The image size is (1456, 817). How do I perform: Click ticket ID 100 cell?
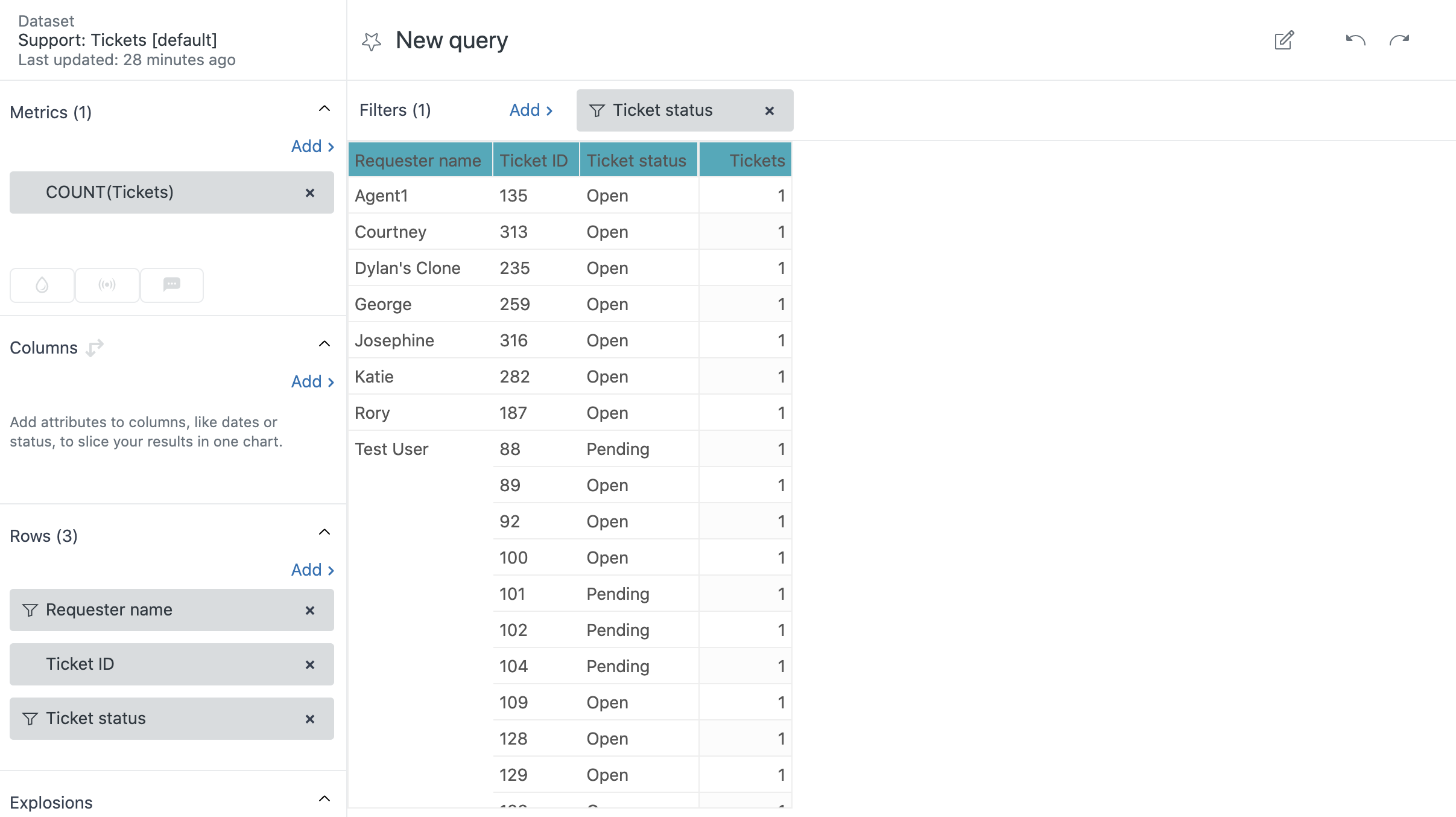(536, 558)
